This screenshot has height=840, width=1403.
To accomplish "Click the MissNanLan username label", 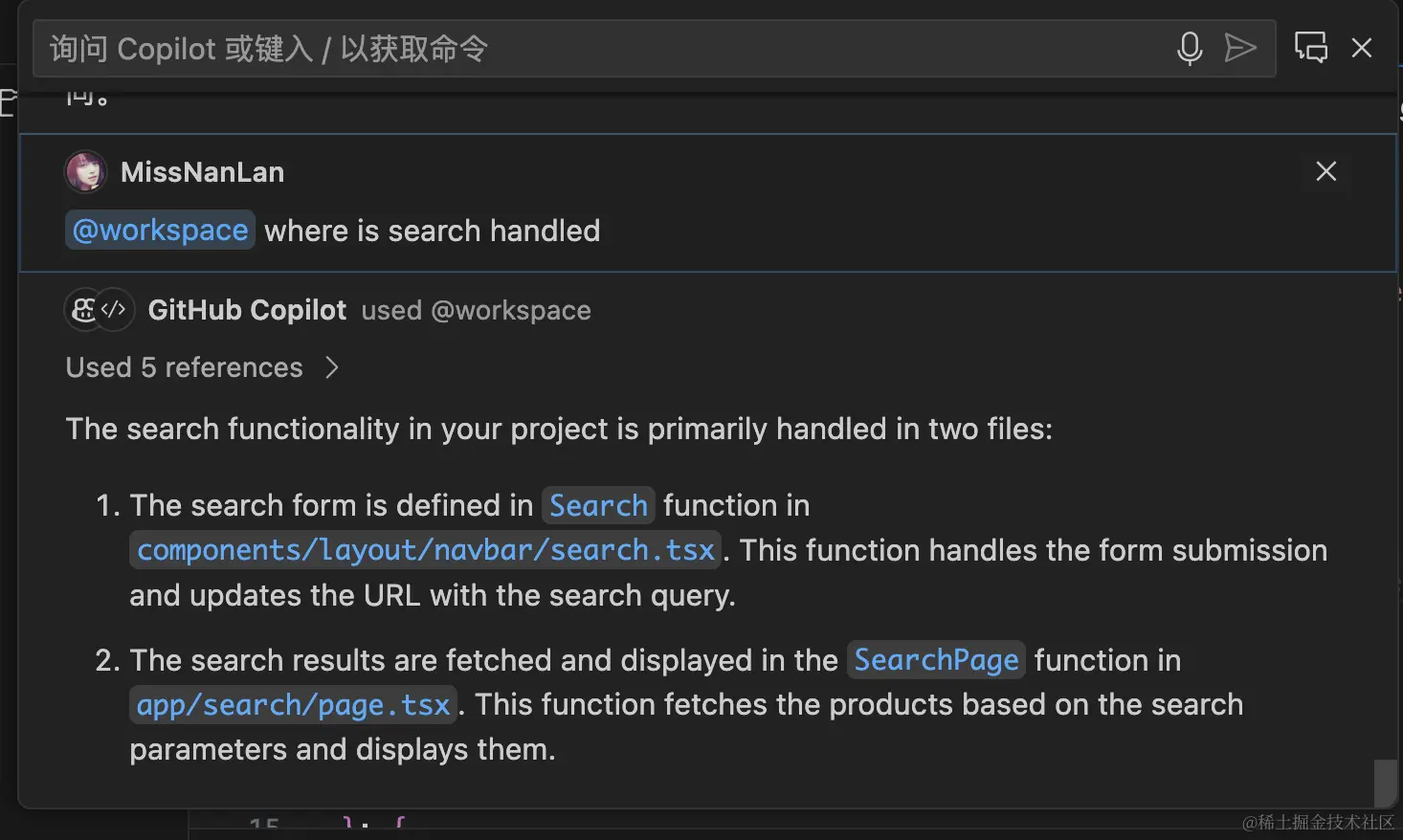I will tap(202, 172).
